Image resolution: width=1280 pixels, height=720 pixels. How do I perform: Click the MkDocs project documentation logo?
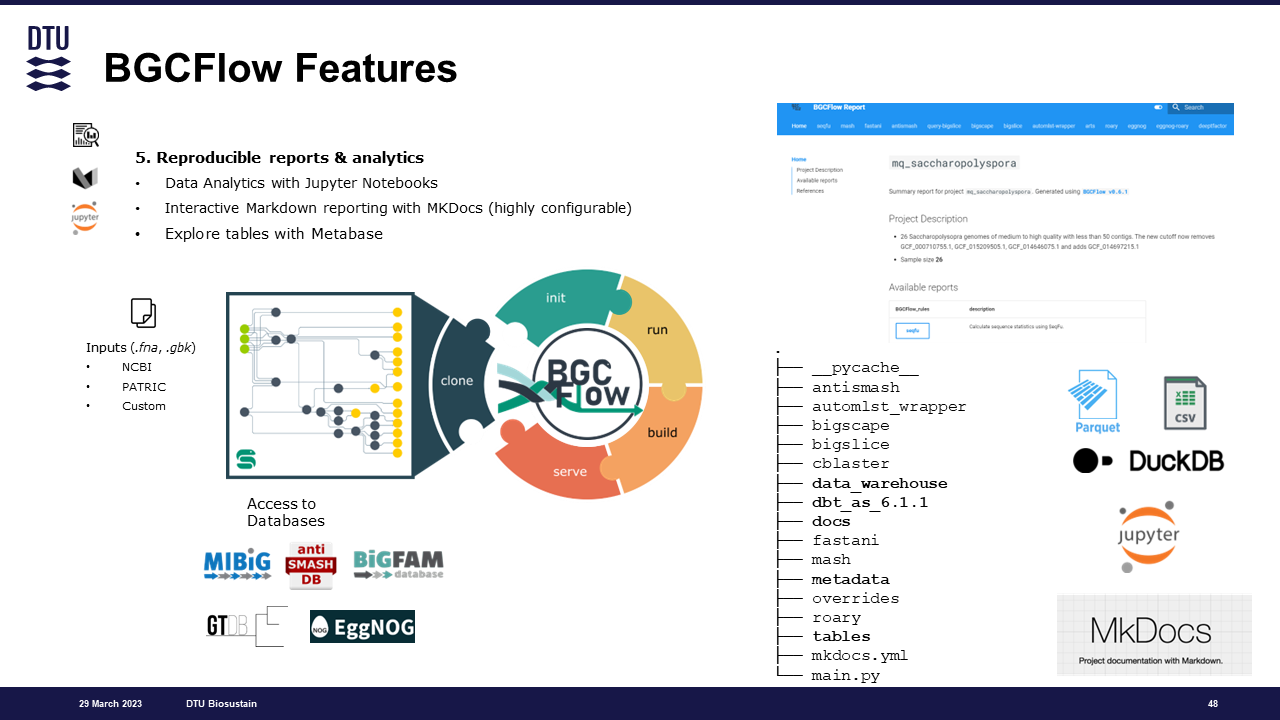1154,635
